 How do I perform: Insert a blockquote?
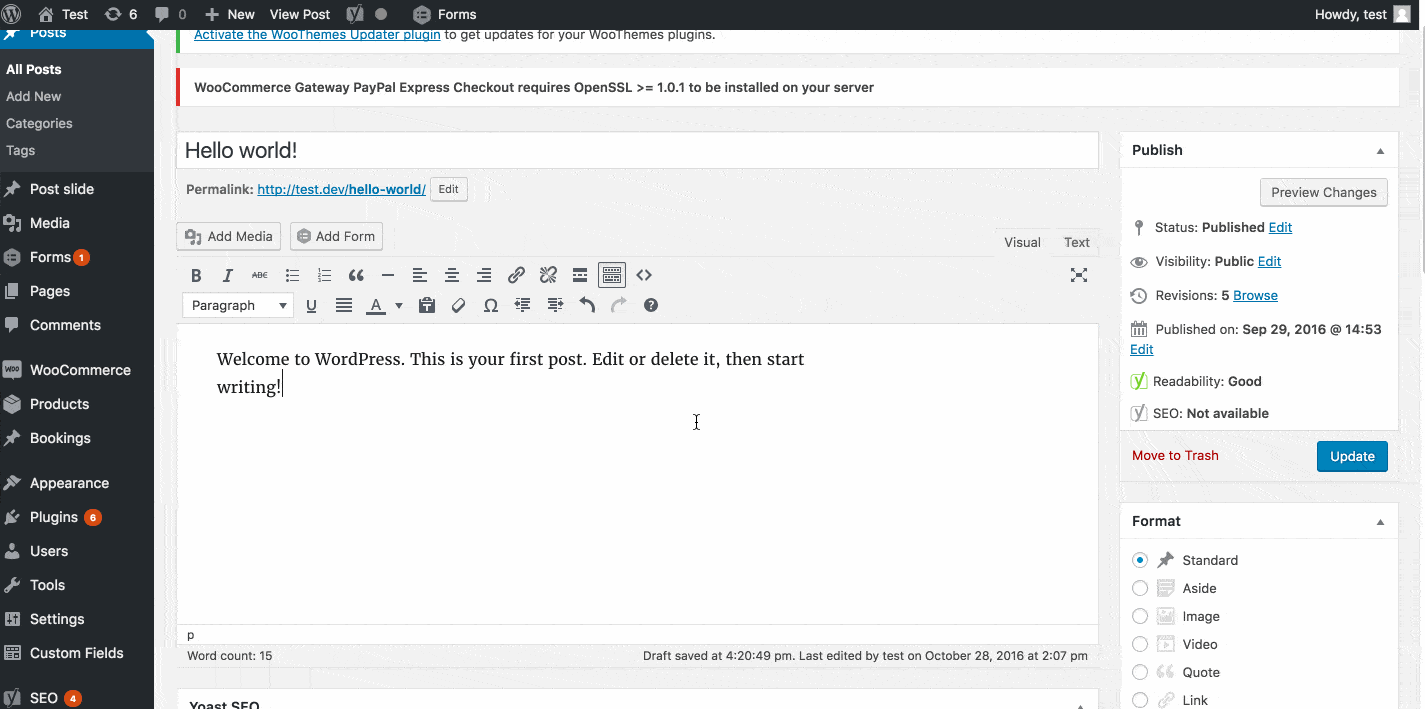pos(356,275)
